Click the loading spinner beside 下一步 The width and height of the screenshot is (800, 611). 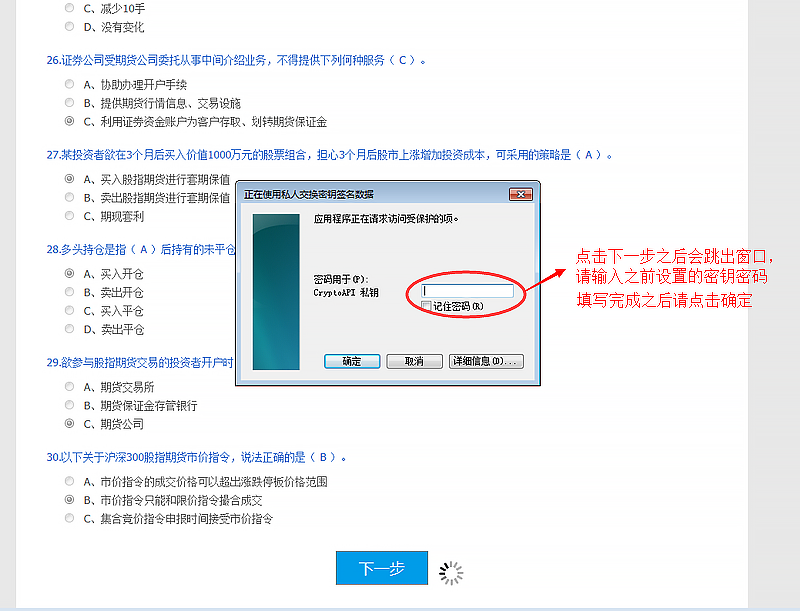pos(451,573)
